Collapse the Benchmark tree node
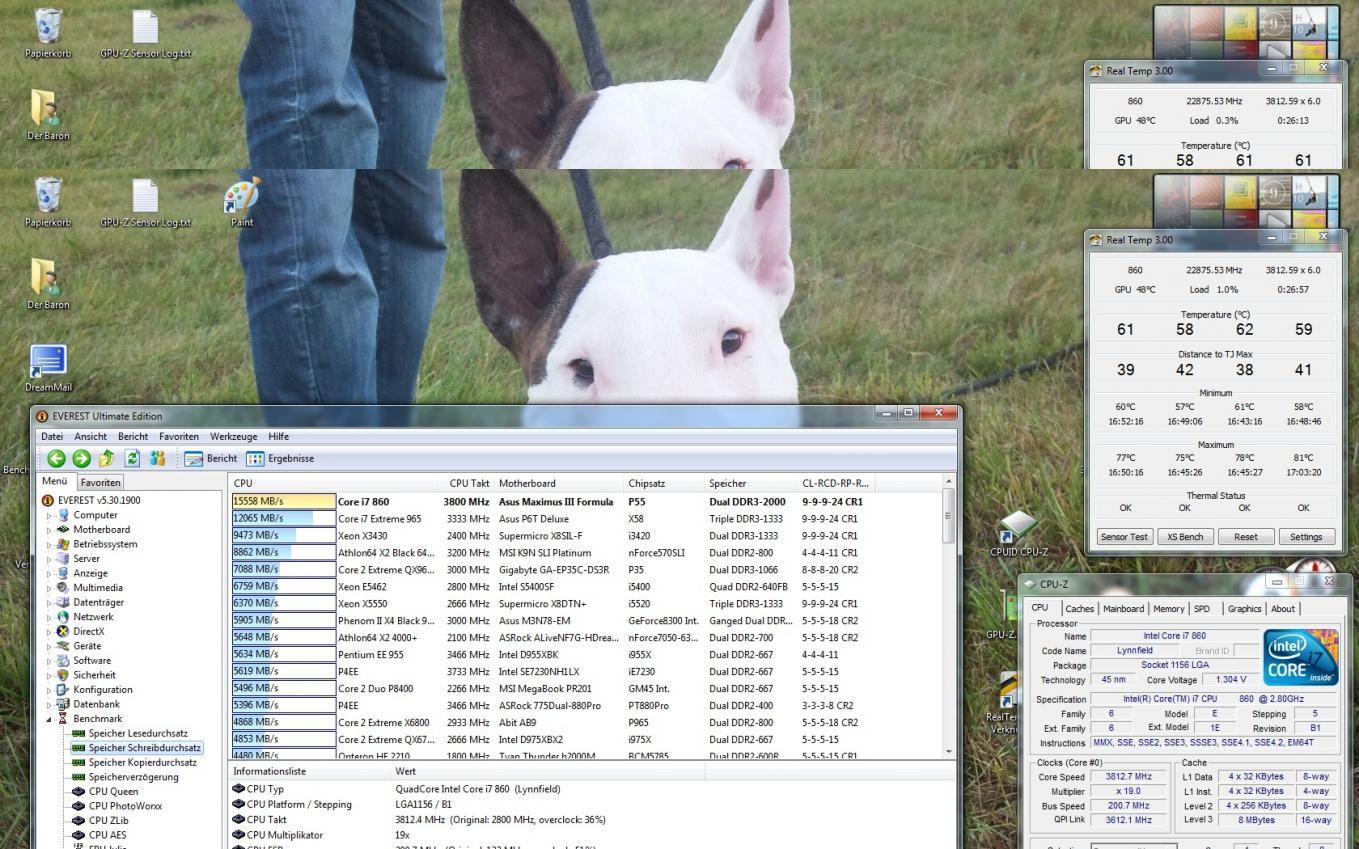This screenshot has height=849, width=1359. 50,719
